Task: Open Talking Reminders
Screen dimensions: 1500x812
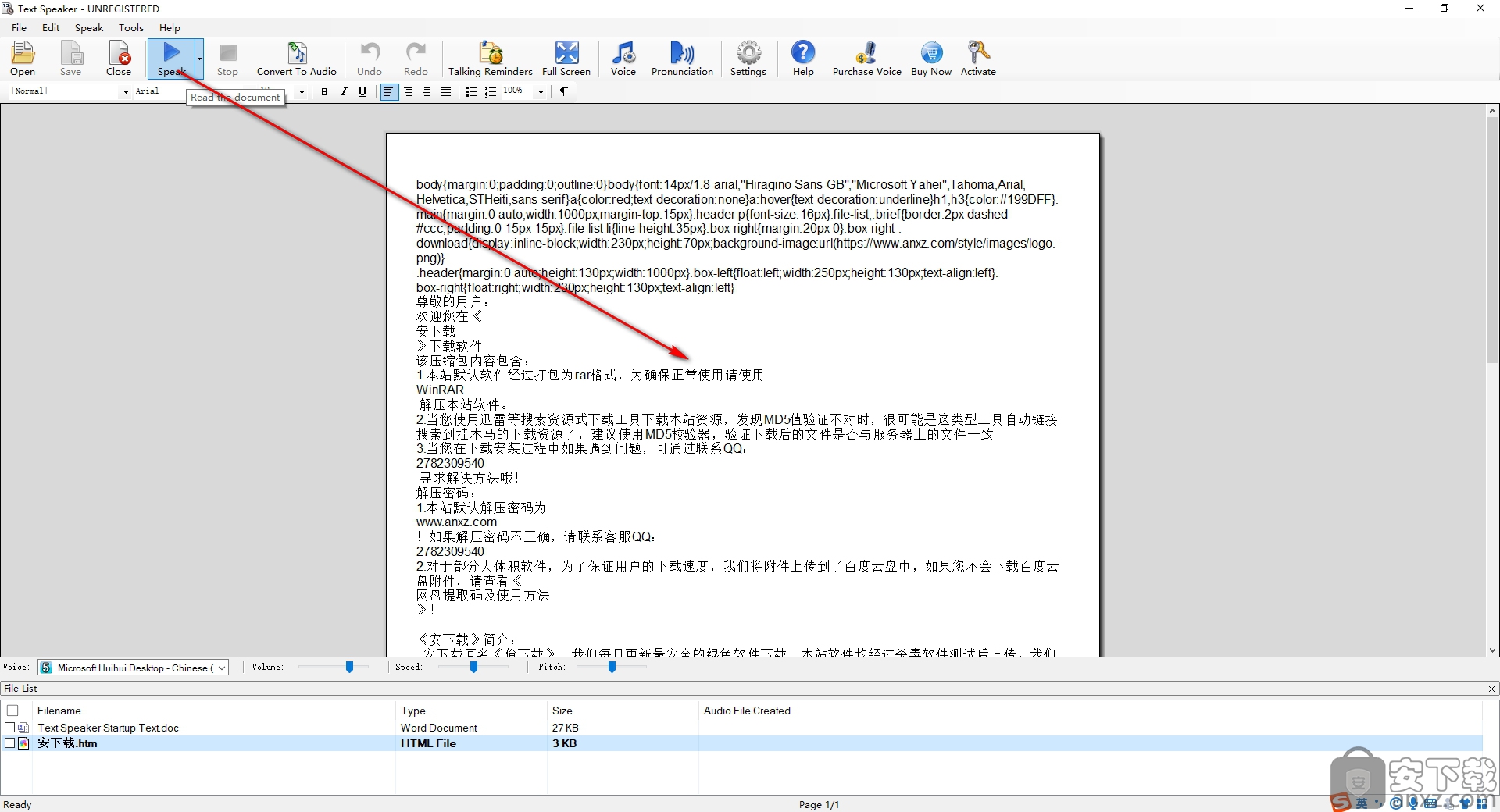Action: click(x=490, y=59)
